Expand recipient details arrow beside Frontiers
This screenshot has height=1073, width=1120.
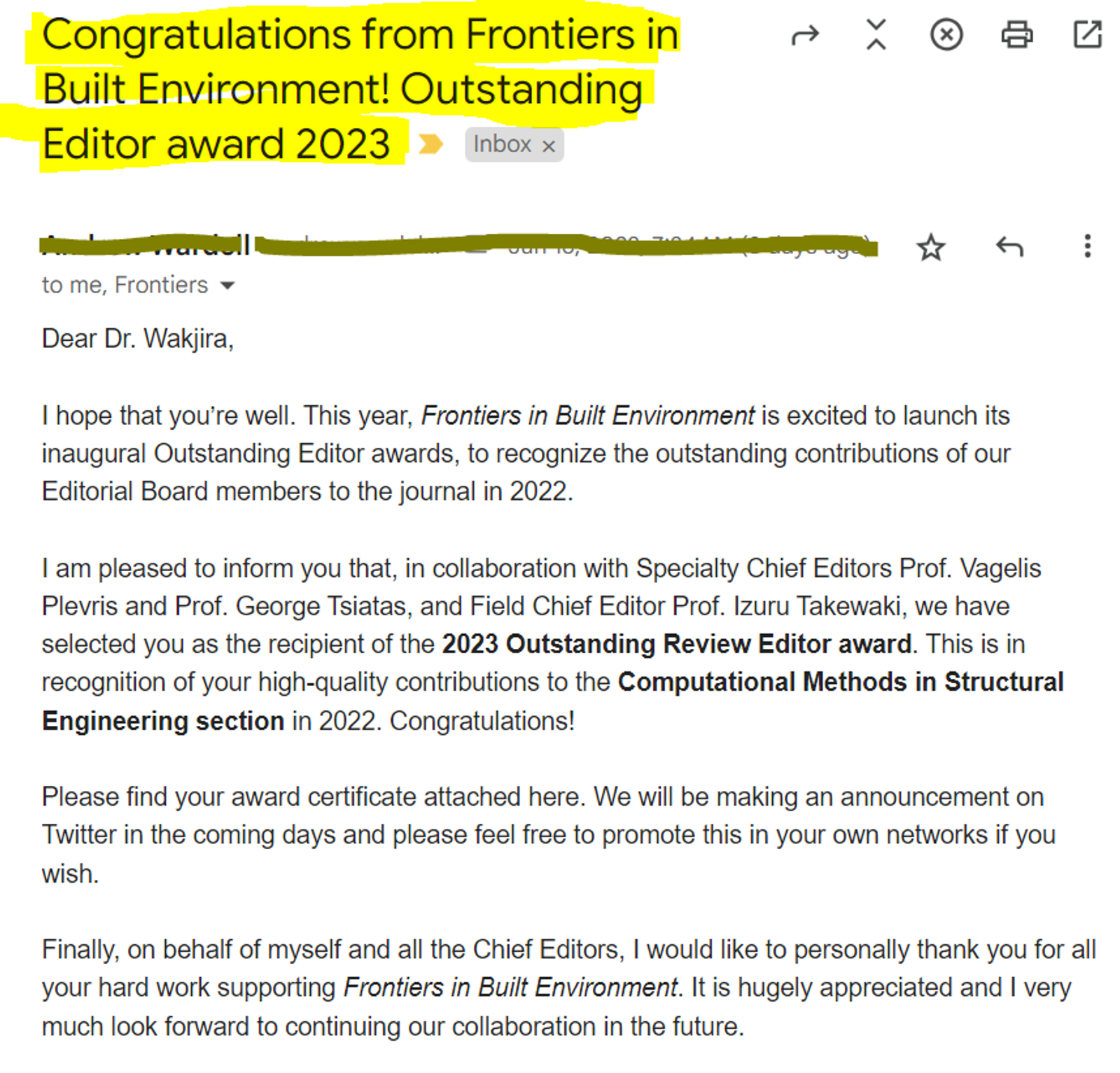click(227, 286)
